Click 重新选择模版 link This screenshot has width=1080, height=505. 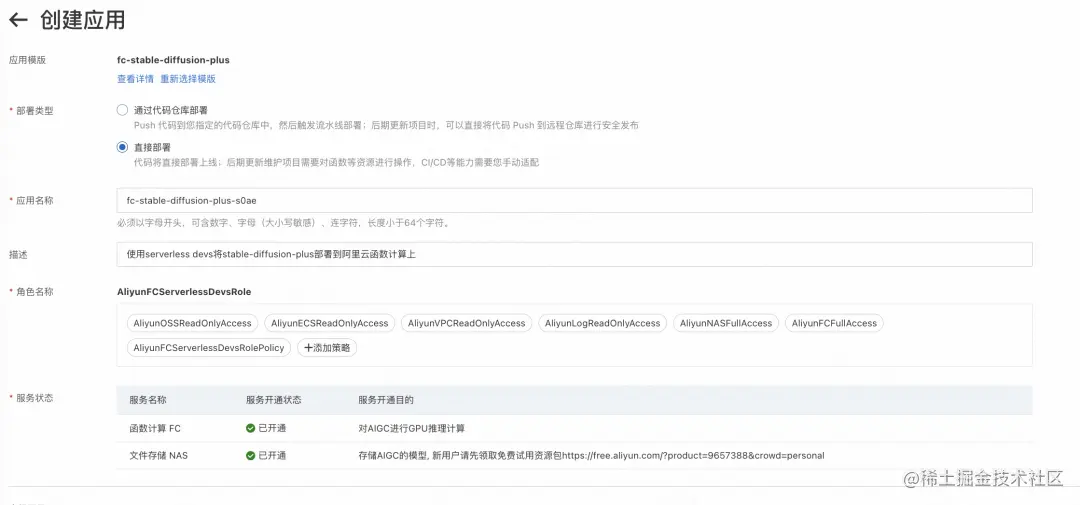click(x=188, y=79)
